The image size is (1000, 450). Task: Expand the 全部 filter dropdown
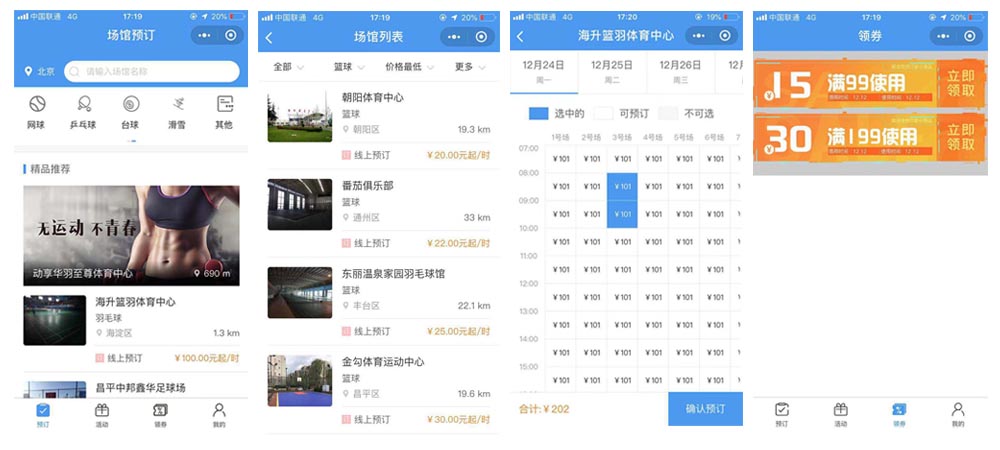click(x=288, y=67)
